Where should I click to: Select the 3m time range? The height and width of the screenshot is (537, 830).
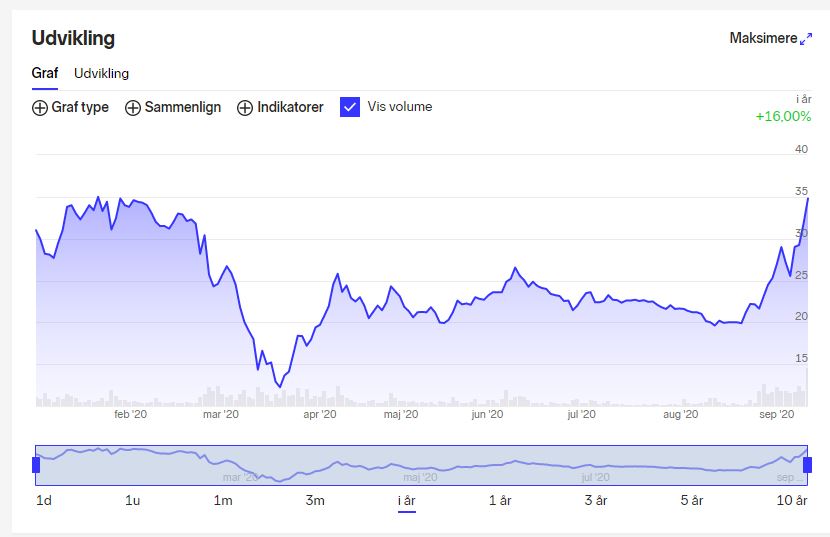click(315, 500)
